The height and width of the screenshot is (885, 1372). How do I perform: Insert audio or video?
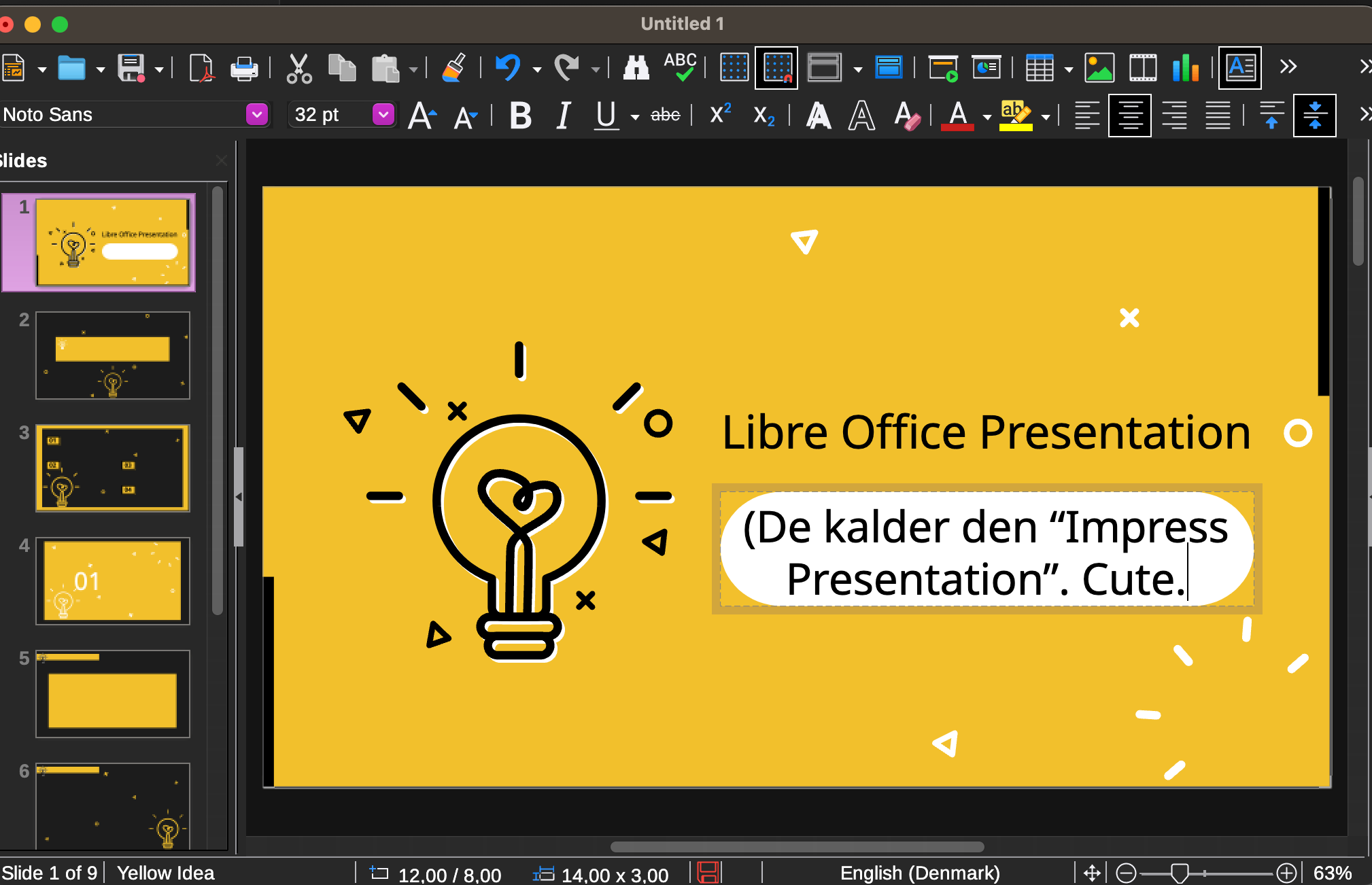pos(1143,68)
